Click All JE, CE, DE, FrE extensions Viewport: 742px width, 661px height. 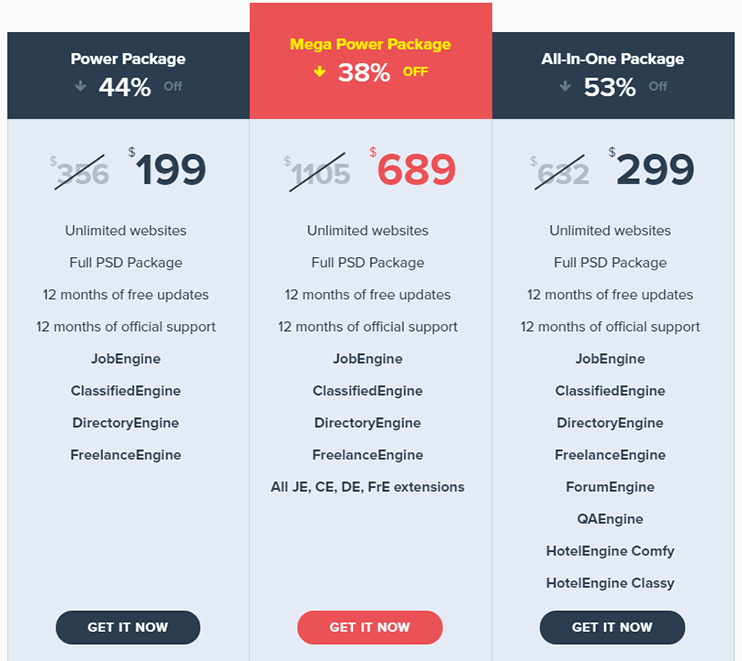368,487
